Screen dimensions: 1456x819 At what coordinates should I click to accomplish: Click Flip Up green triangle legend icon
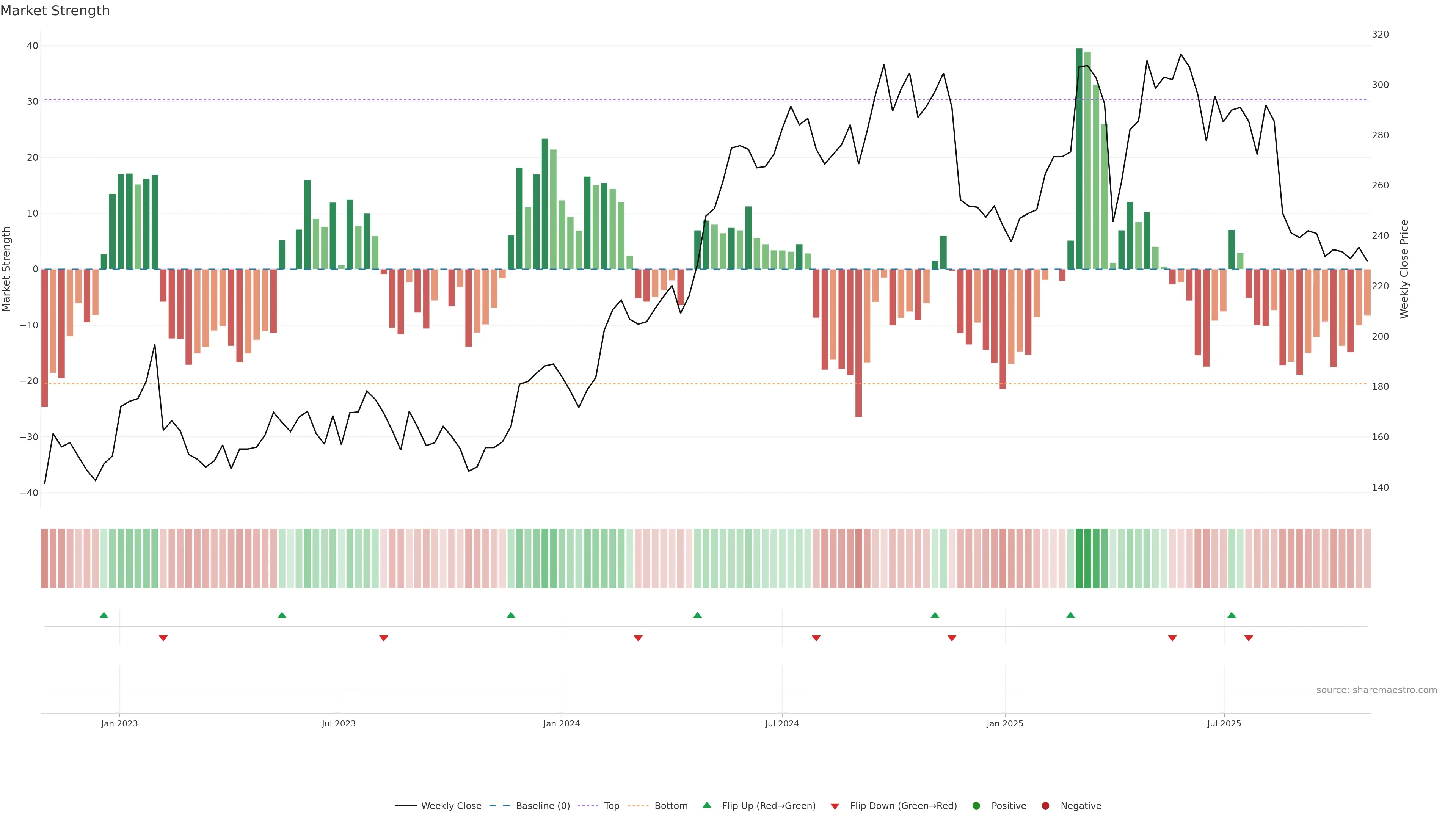(x=706, y=805)
